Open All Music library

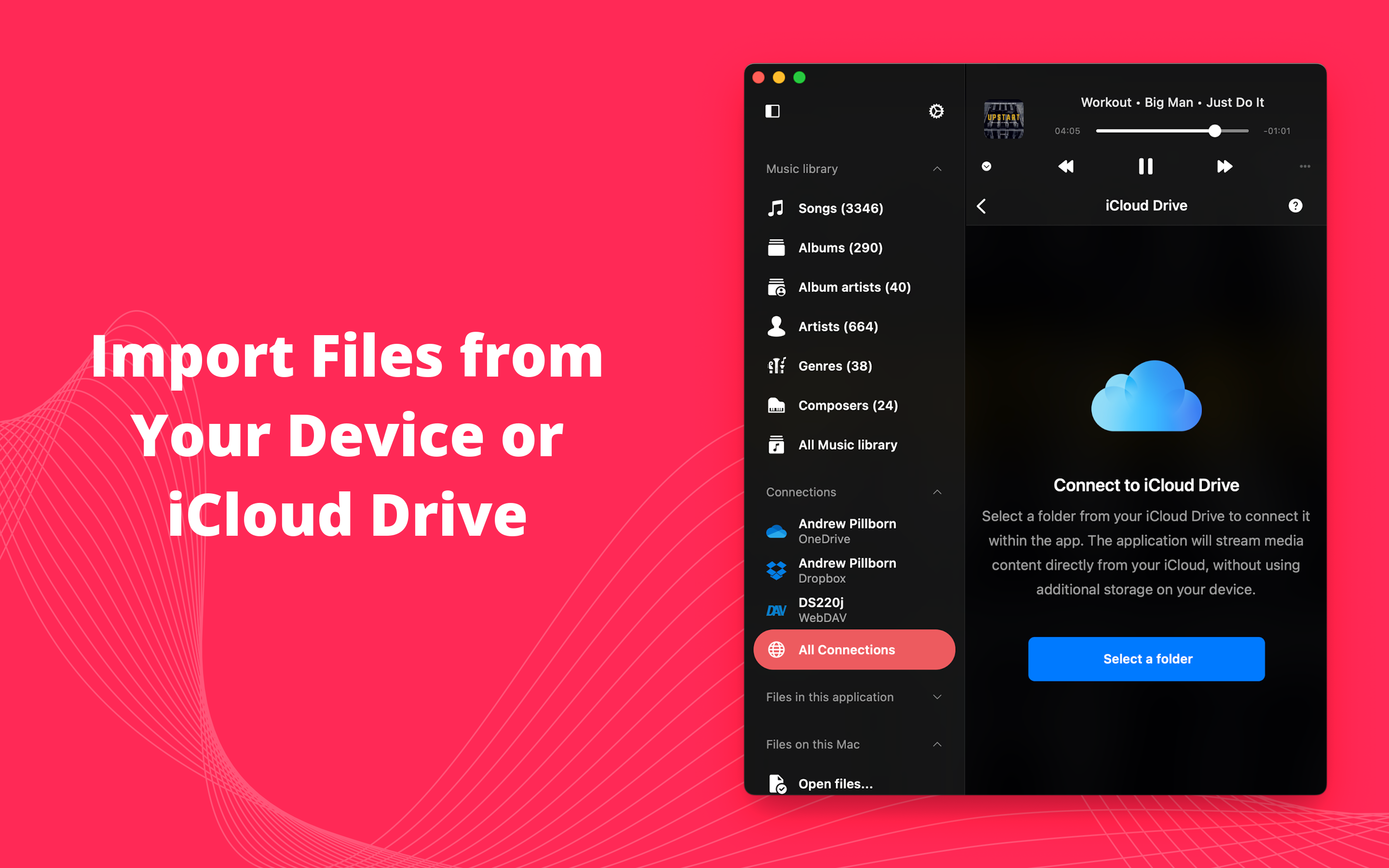pos(854,444)
